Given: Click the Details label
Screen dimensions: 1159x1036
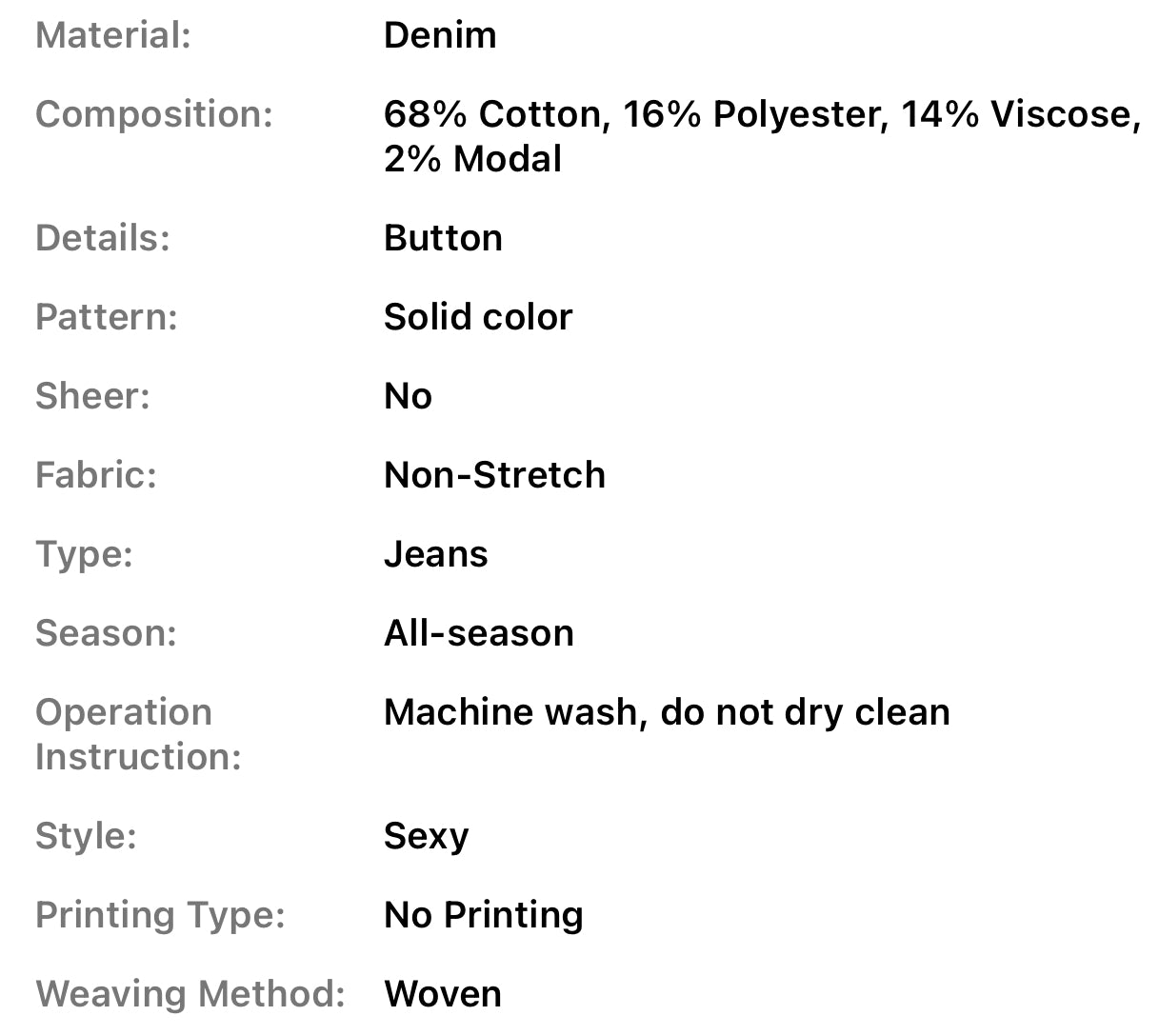Looking at the screenshot, I should tap(102, 238).
